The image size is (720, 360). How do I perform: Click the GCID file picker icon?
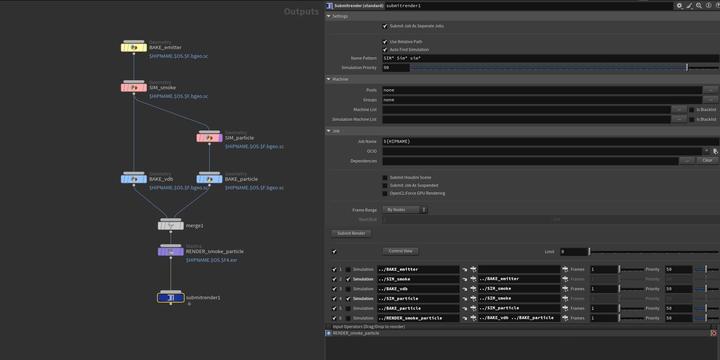715,151
